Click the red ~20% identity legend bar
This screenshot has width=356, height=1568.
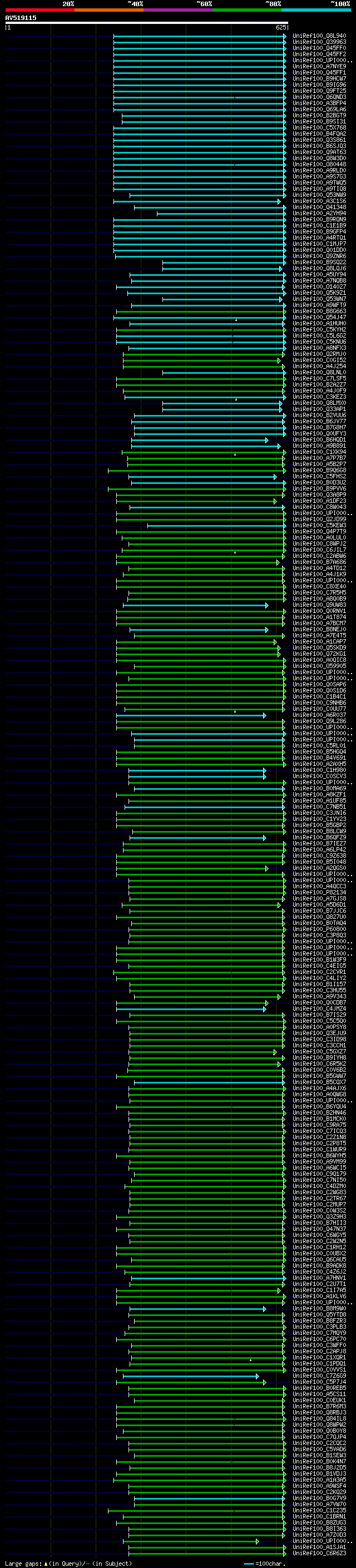point(39,10)
